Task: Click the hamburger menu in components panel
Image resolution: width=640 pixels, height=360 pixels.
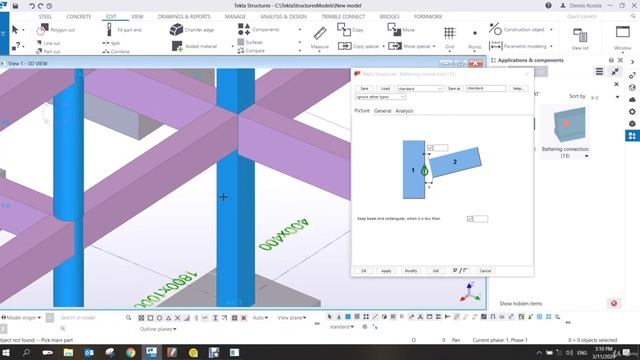Action: click(x=599, y=72)
